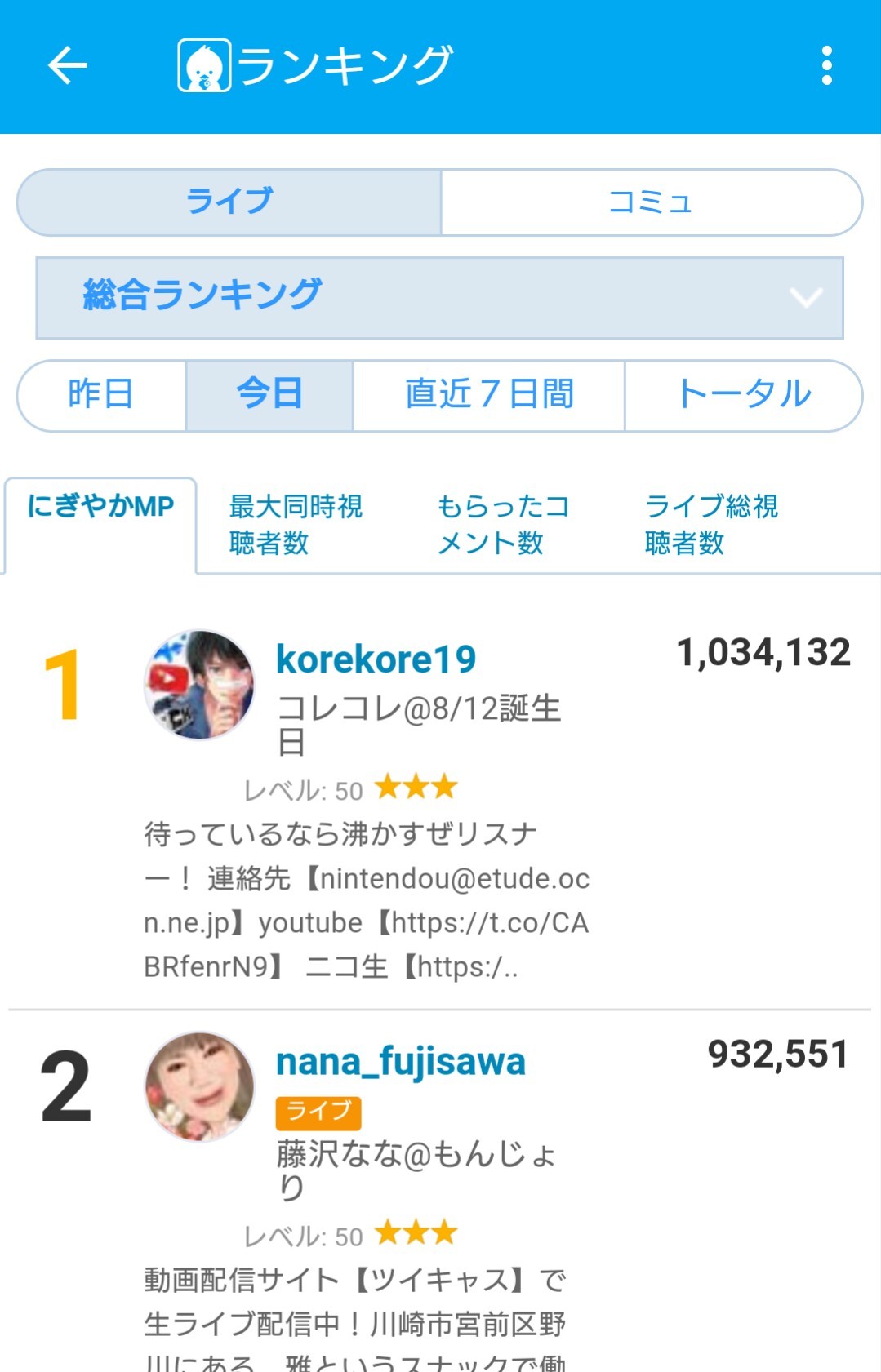Tap the back arrow icon
Viewport: 881px width, 1372px height.
67,65
